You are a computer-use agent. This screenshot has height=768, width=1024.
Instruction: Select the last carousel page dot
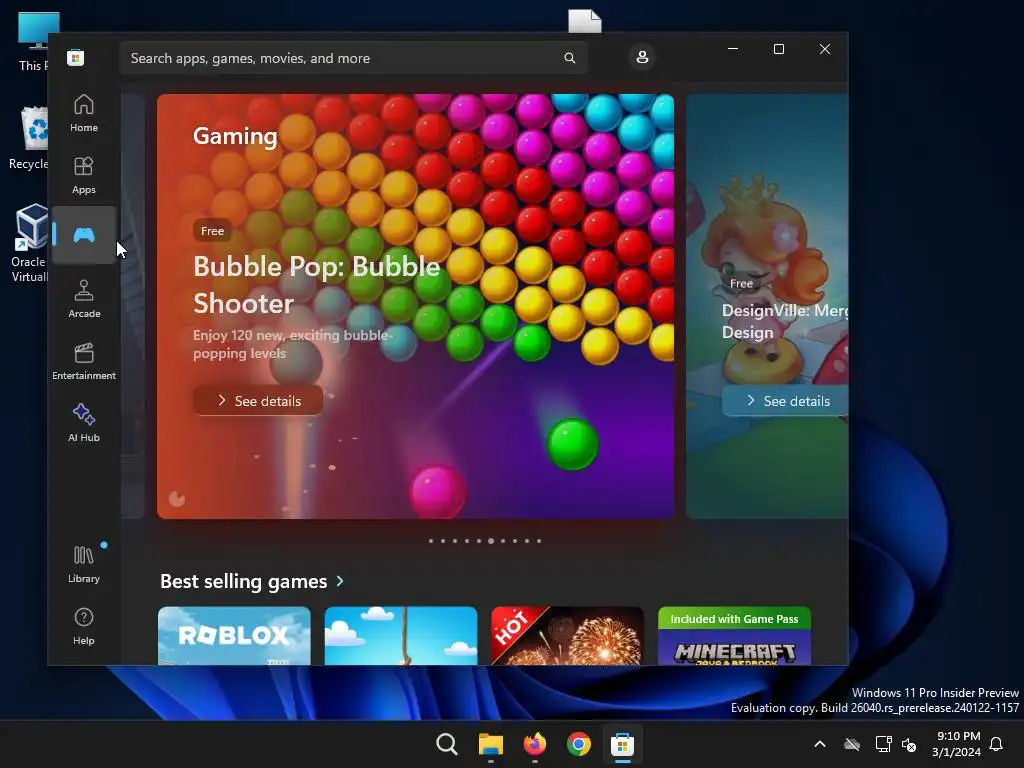tap(539, 541)
